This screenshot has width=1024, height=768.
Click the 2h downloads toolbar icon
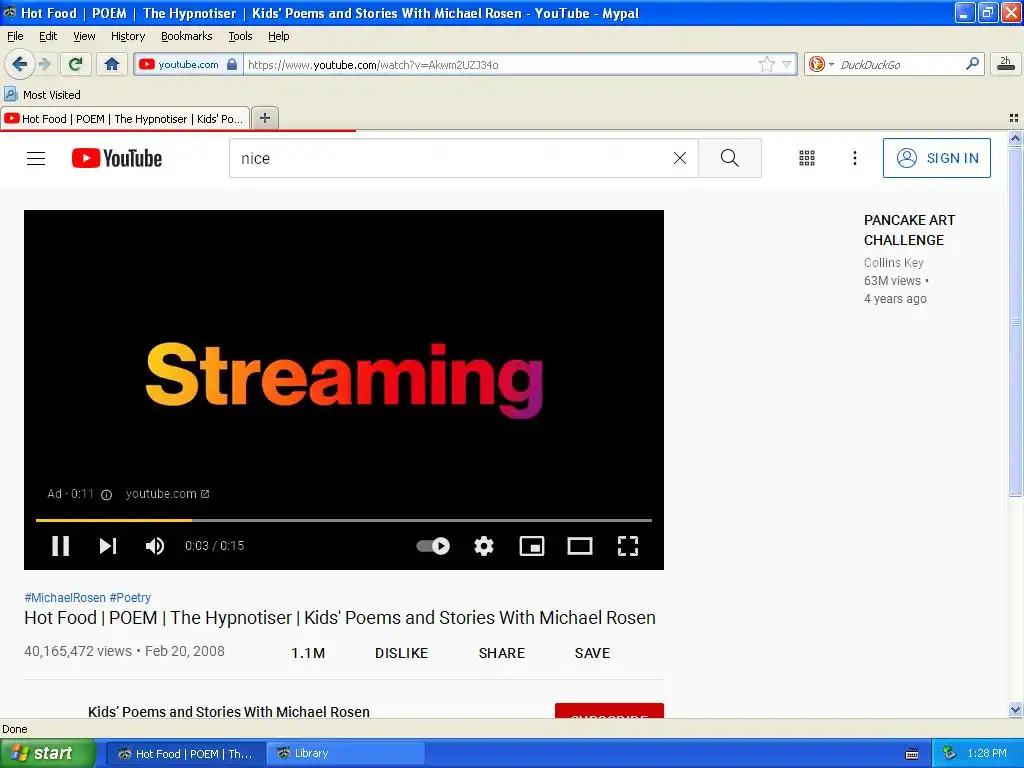[x=1006, y=64]
